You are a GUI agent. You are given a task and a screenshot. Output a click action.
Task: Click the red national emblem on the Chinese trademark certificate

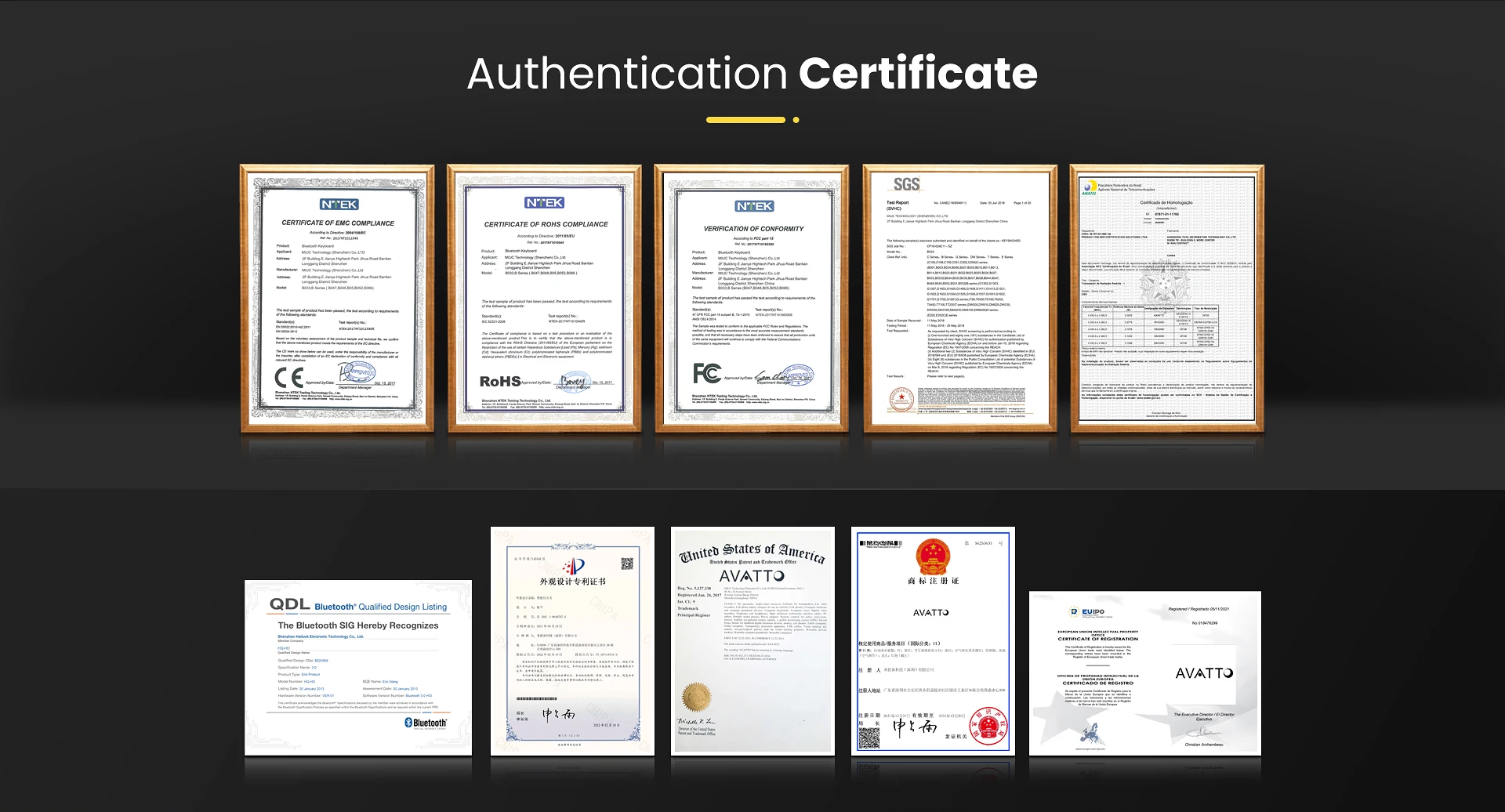tap(933, 557)
